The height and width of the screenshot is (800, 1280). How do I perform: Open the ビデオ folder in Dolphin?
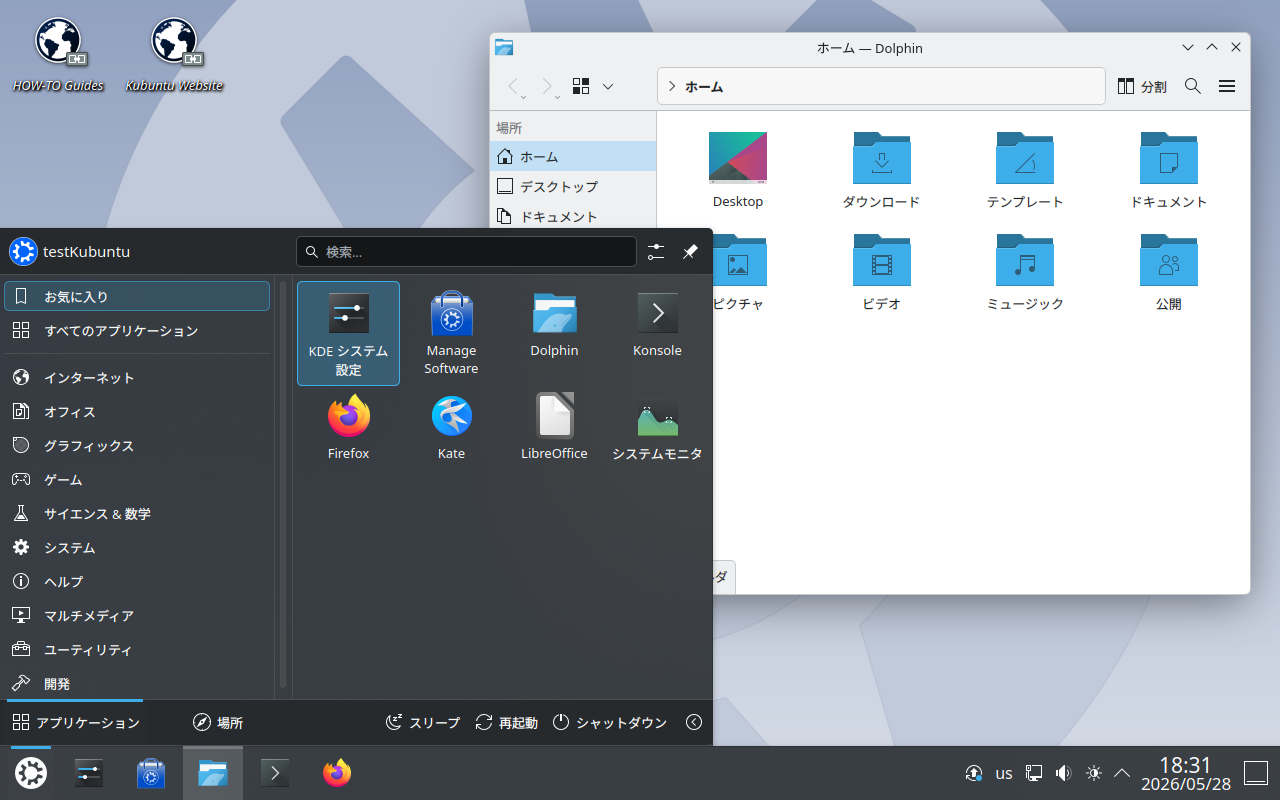tap(881, 272)
